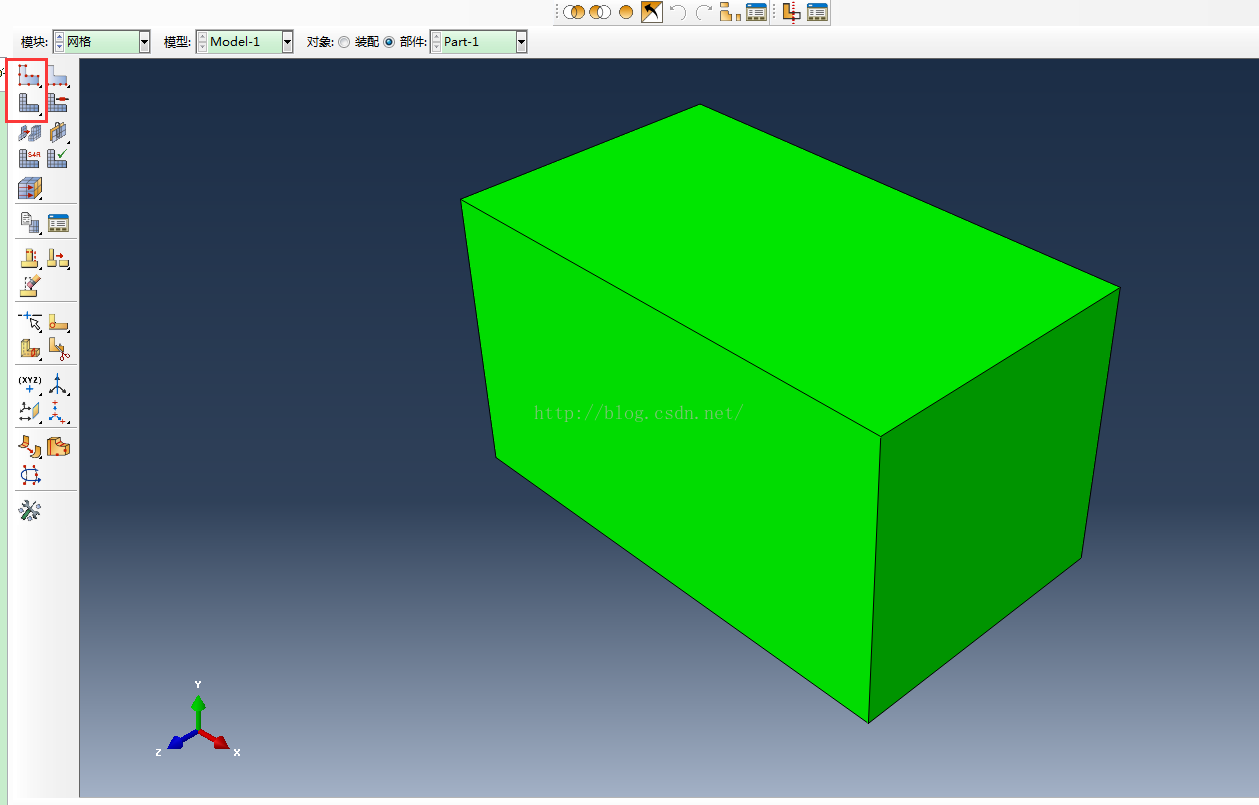The height and width of the screenshot is (805, 1259).
Task: Open the Query tools wrench icon
Action: tap(29, 511)
